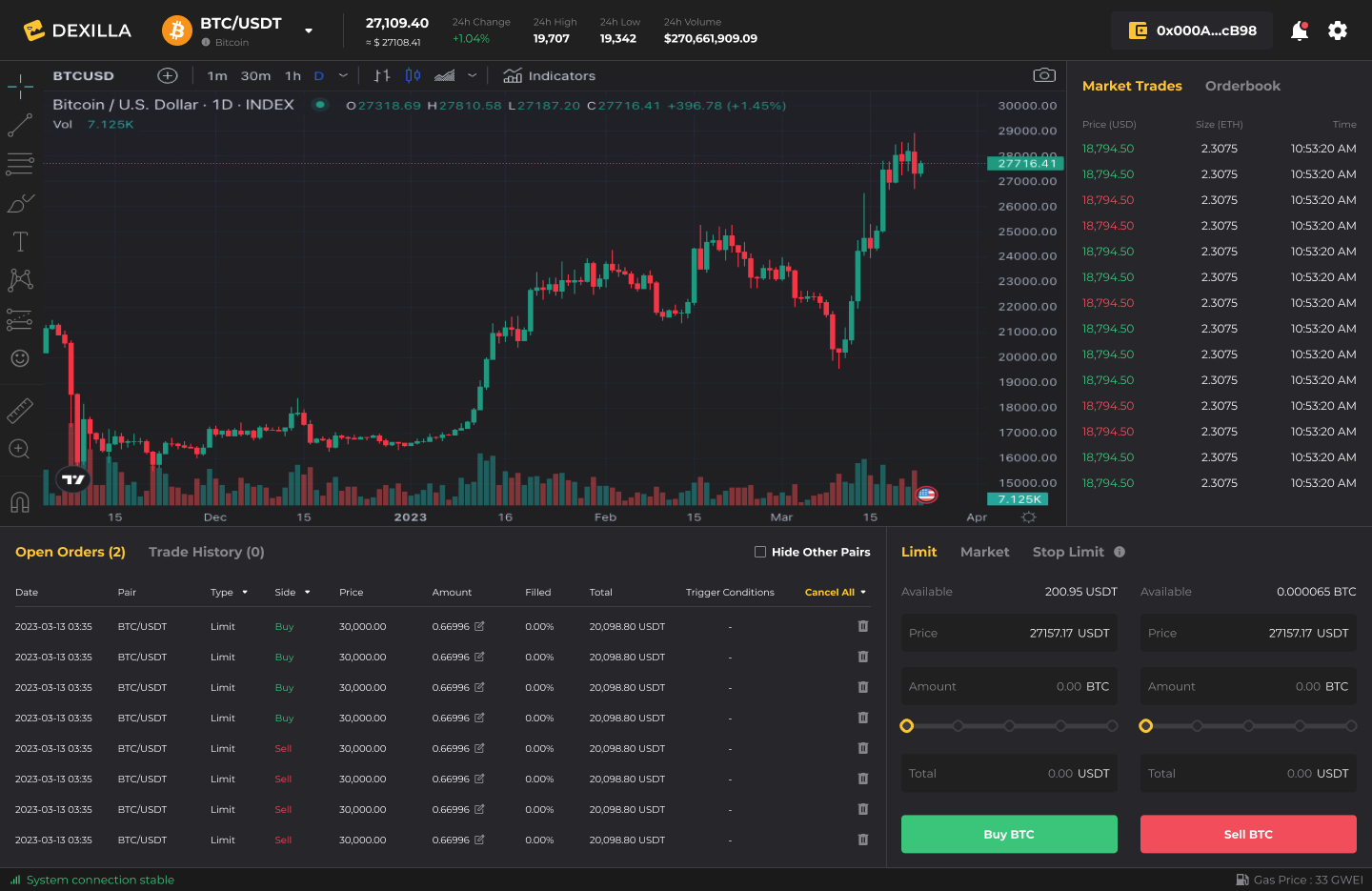Switch to the bars chart style
Image resolution: width=1372 pixels, height=891 pixels.
tap(382, 75)
